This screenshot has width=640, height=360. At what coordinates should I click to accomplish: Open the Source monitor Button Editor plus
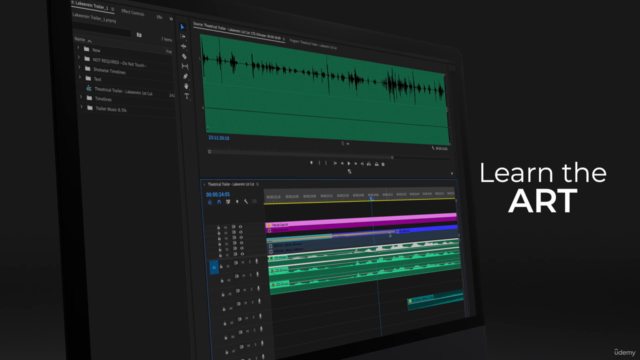(452, 173)
